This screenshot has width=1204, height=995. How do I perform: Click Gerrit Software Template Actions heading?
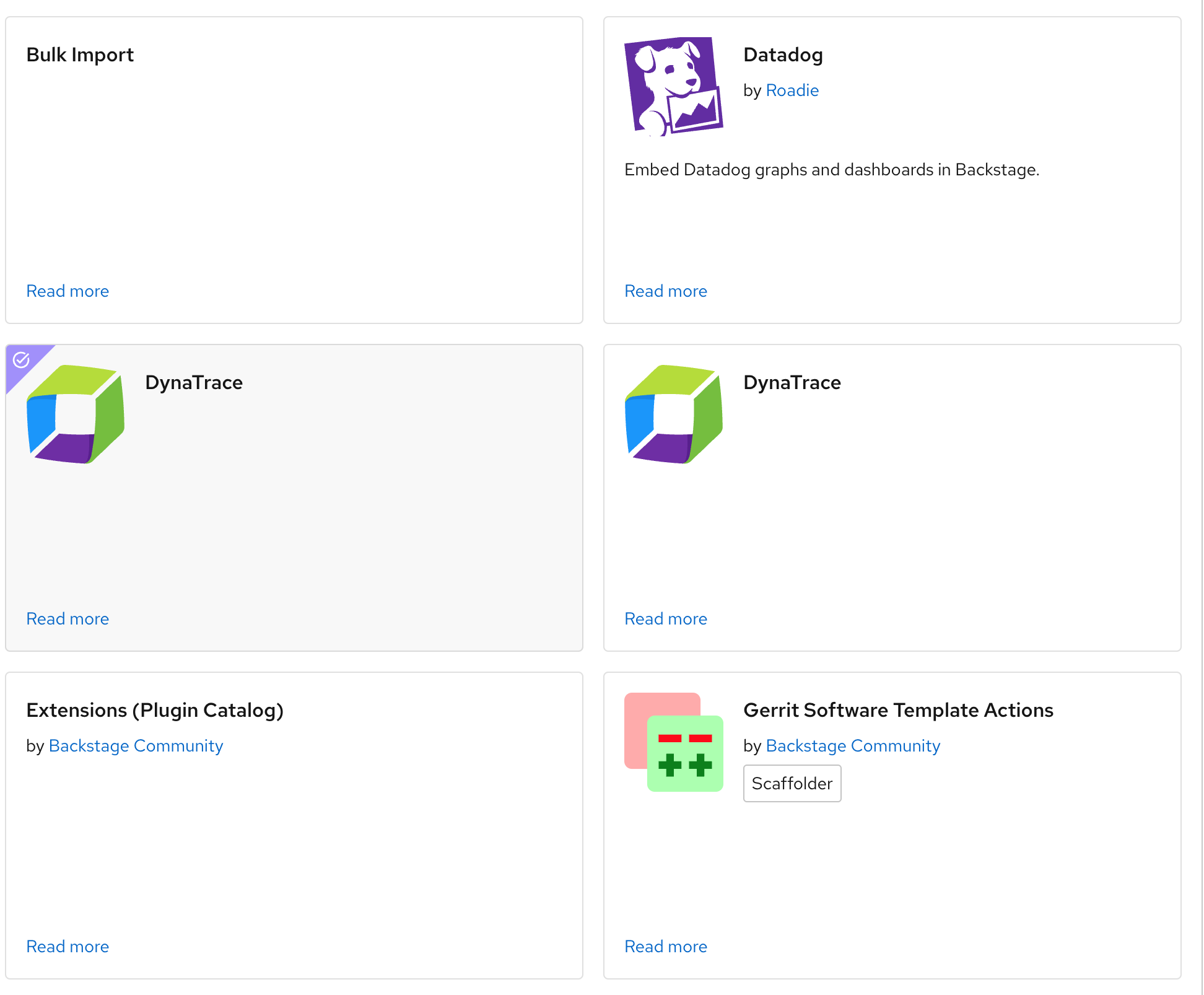(x=897, y=711)
